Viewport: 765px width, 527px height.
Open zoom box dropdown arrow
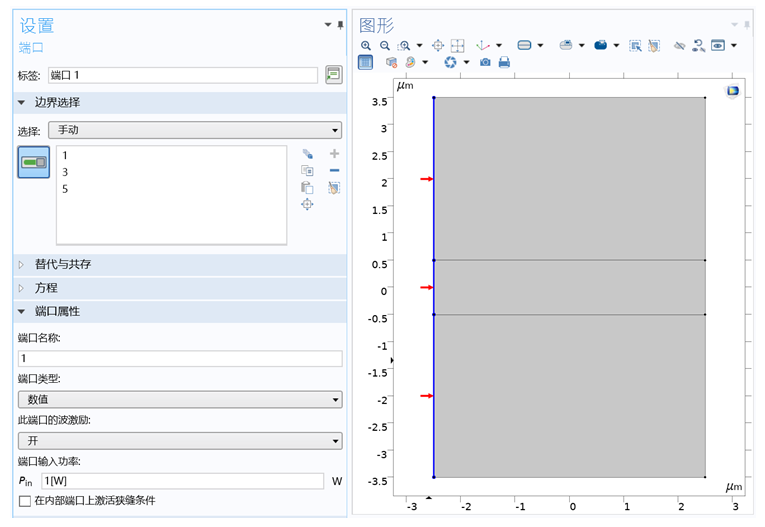pyautogui.click(x=420, y=46)
